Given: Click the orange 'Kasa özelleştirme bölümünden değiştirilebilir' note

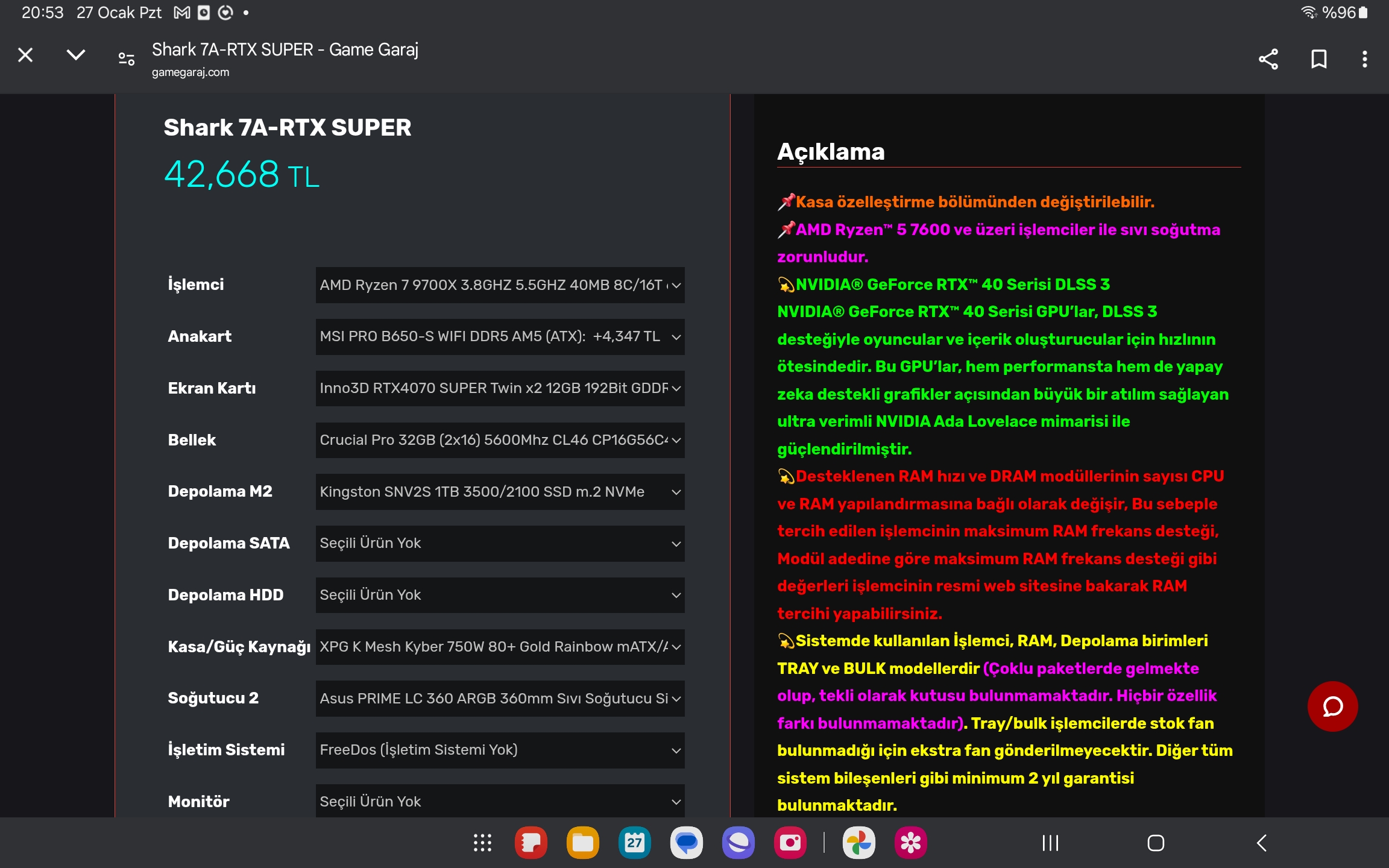Looking at the screenshot, I should [974, 202].
